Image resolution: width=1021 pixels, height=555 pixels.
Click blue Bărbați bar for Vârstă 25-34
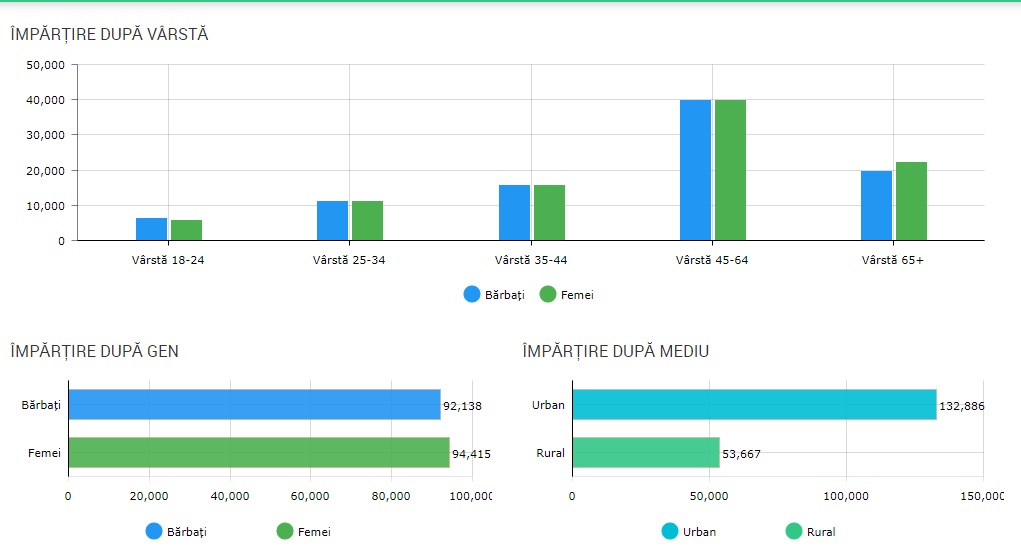point(332,221)
